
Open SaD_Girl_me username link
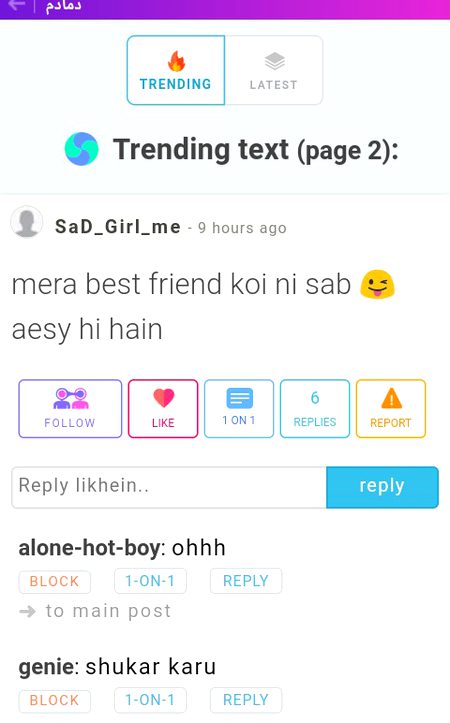coord(118,227)
